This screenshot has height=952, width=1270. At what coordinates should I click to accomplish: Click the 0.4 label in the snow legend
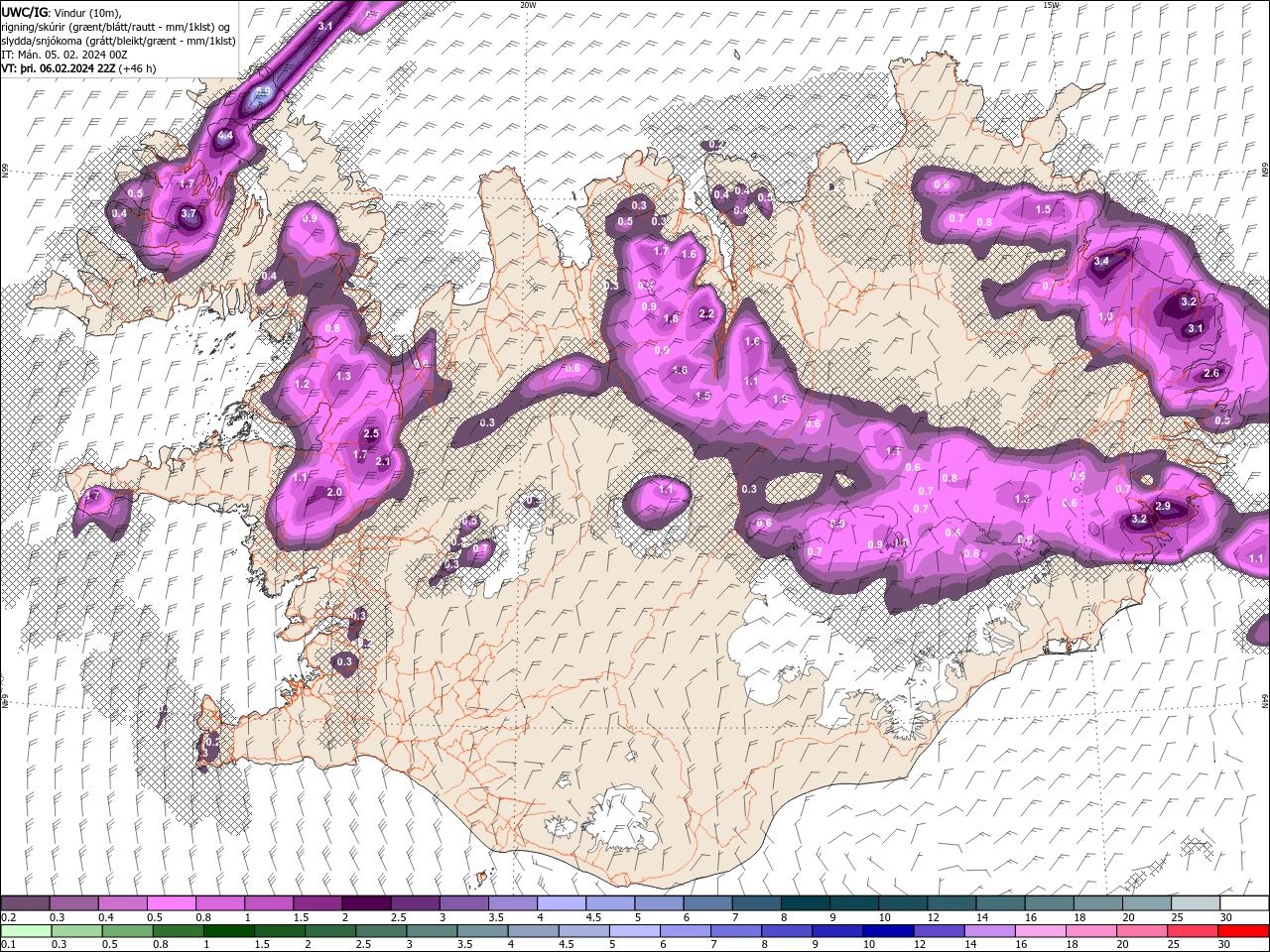[106, 917]
